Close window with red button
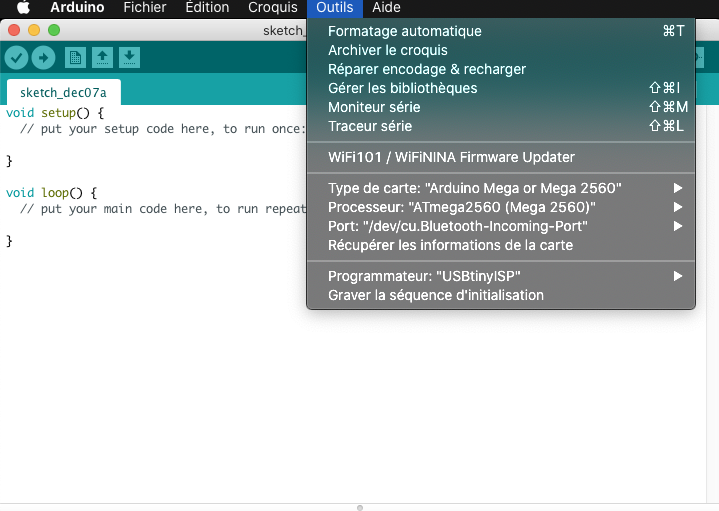 [x=14, y=30]
